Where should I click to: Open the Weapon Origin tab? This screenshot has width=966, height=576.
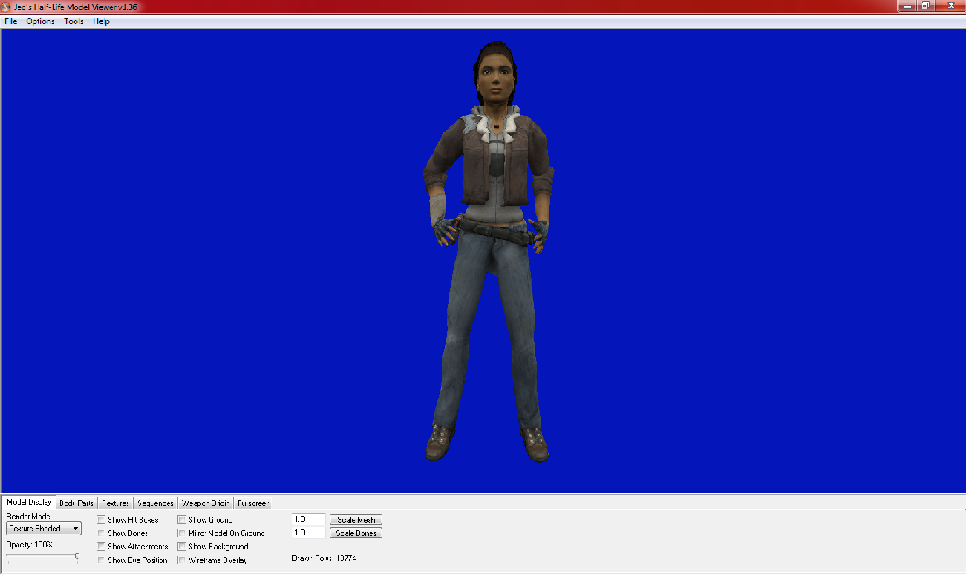(x=205, y=502)
